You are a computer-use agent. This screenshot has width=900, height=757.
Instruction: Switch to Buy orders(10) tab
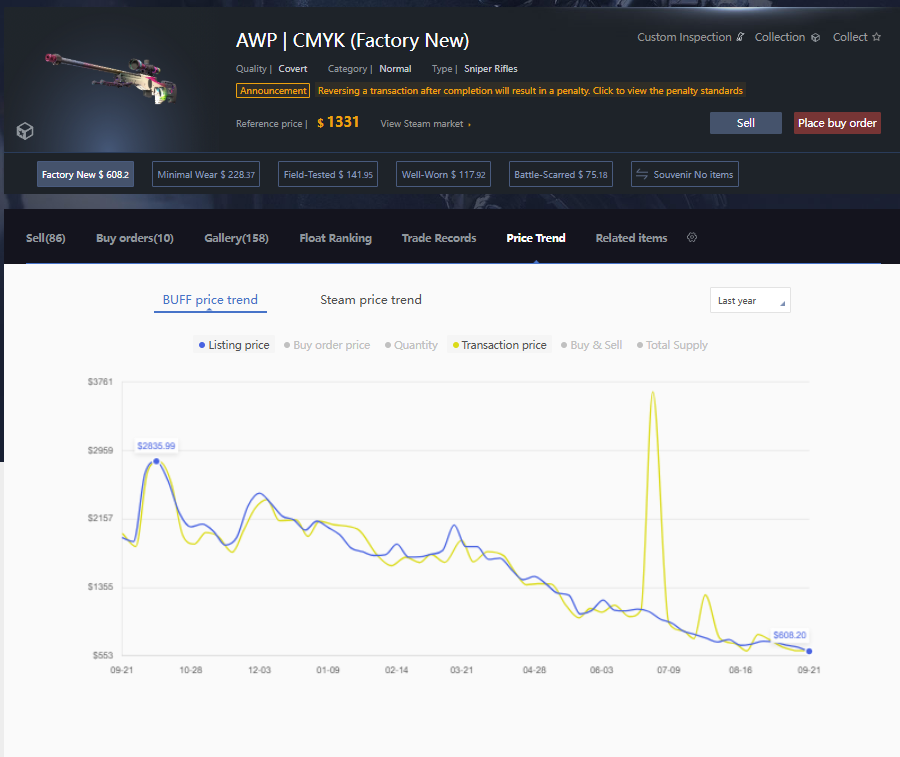(135, 238)
